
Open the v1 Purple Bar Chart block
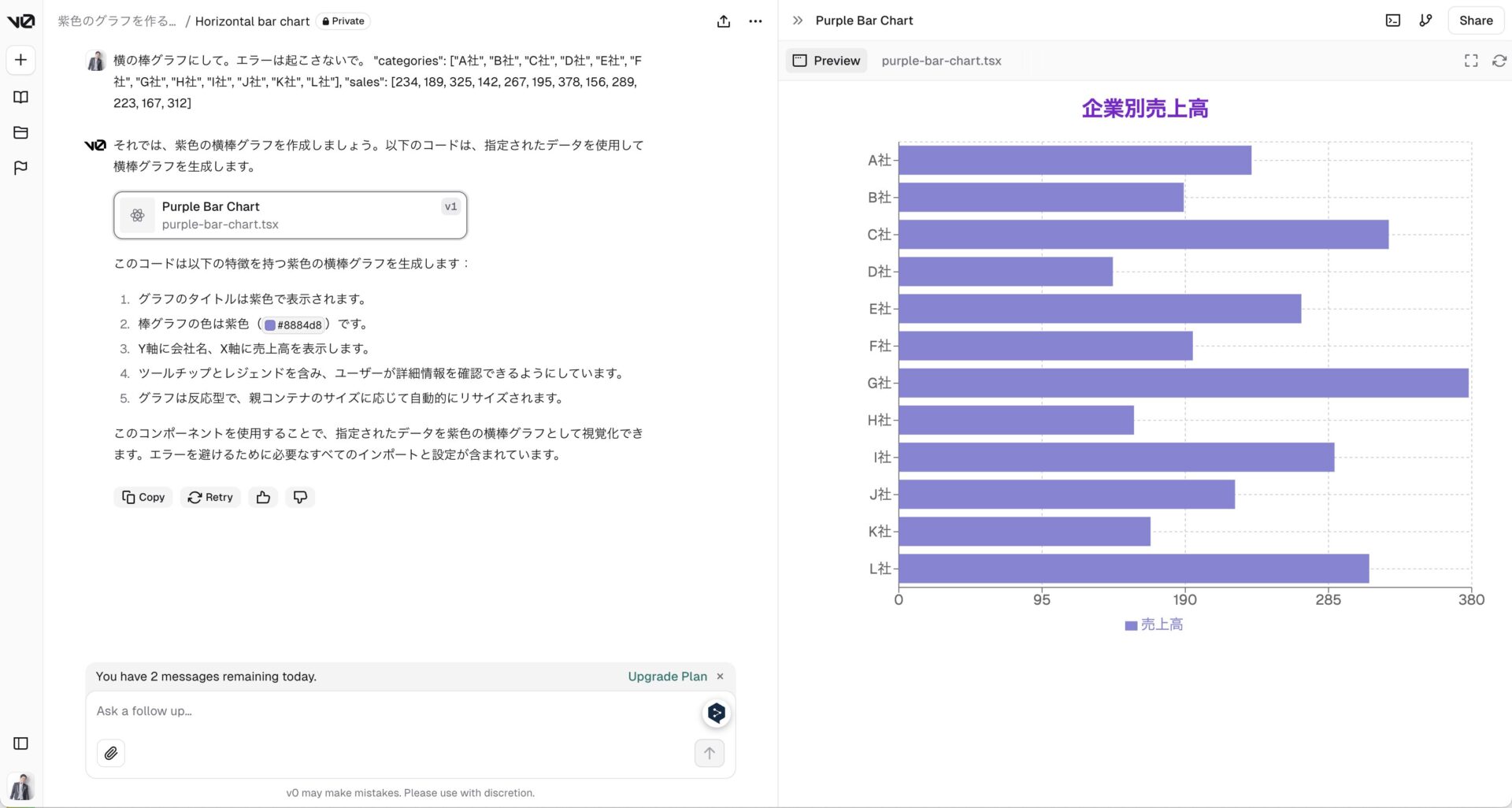click(x=290, y=215)
